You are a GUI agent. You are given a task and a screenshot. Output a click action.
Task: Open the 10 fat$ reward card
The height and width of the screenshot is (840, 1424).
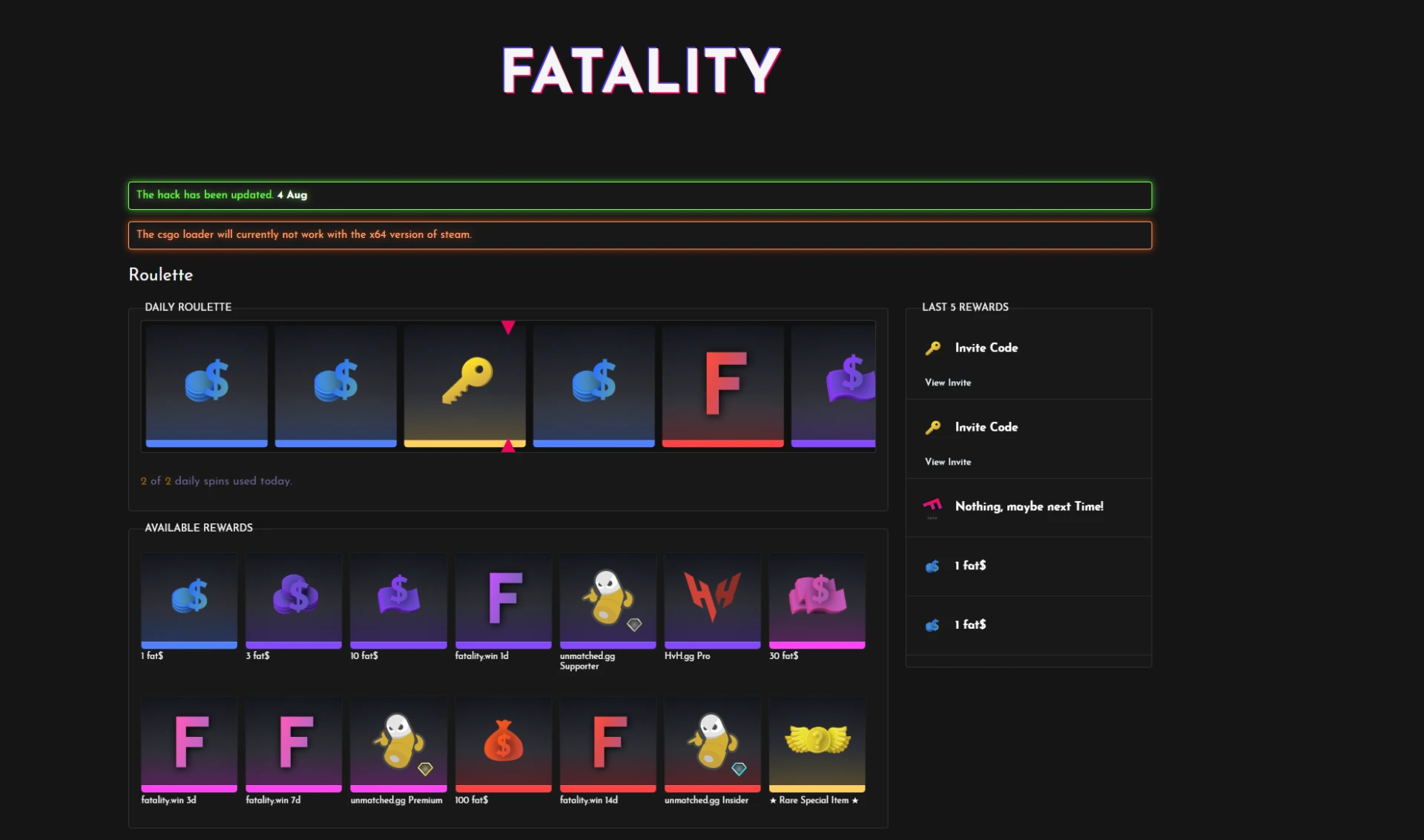pos(399,601)
